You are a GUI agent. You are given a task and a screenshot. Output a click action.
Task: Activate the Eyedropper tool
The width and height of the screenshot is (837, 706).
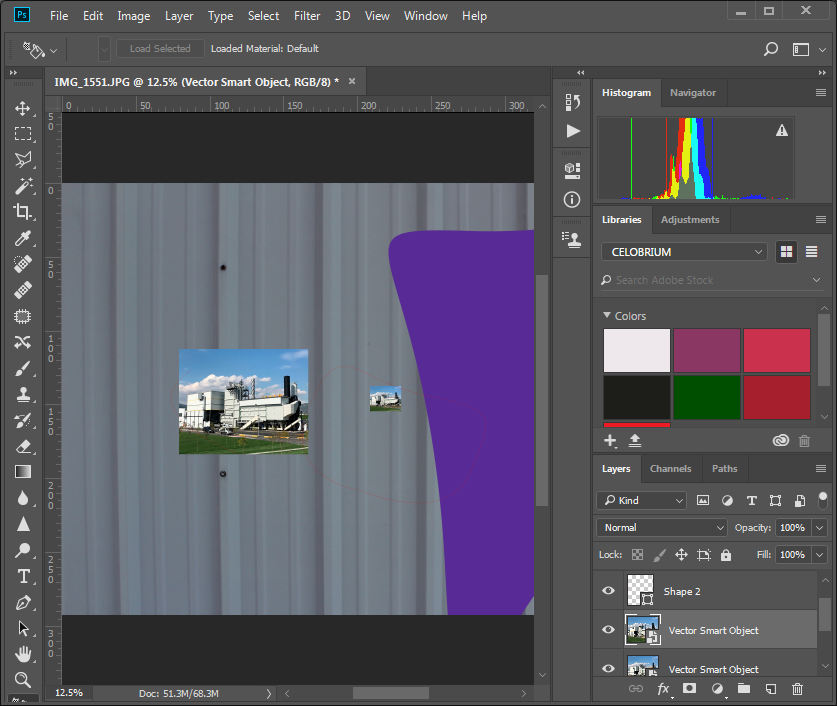[x=22, y=238]
